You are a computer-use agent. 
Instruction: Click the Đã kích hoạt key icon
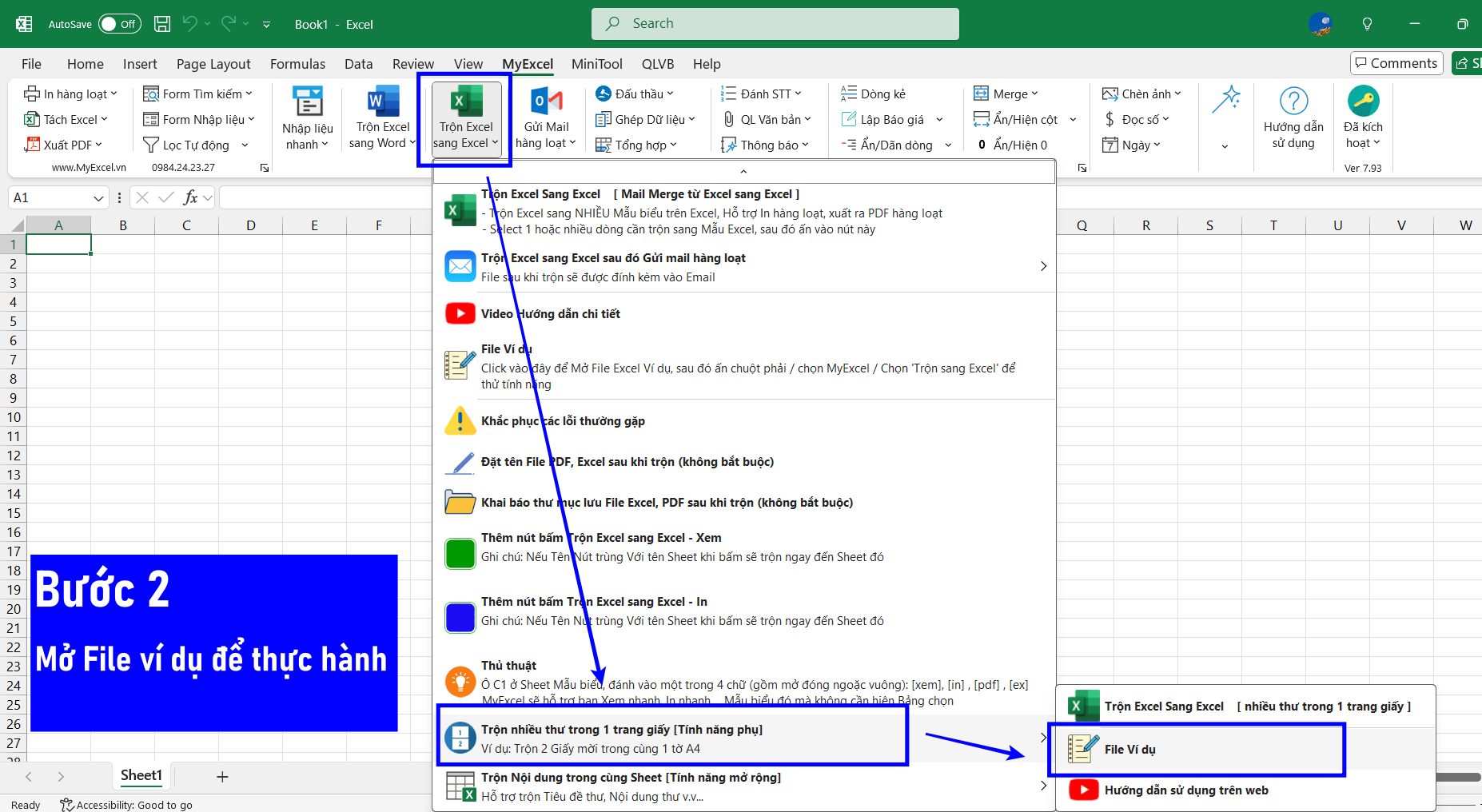(1363, 102)
